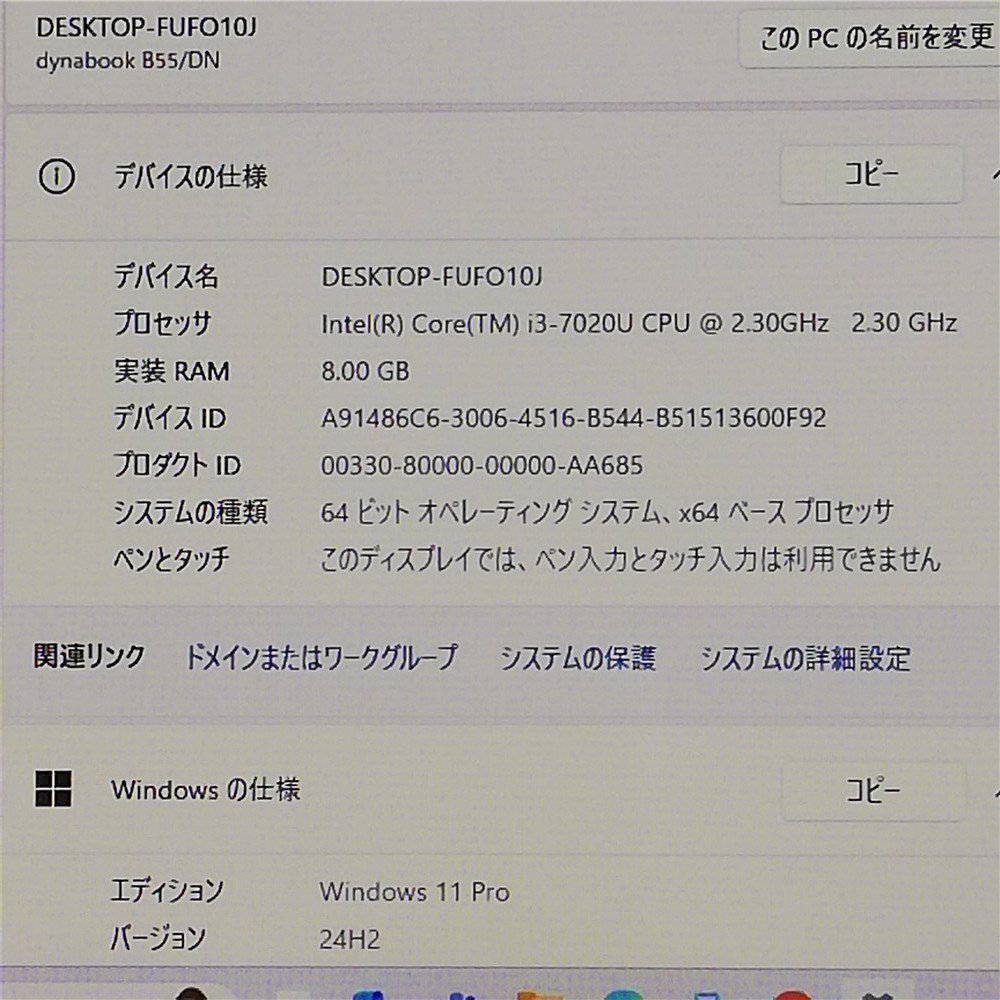Select the 64 ビット オペレーティング システム value

(x=607, y=512)
